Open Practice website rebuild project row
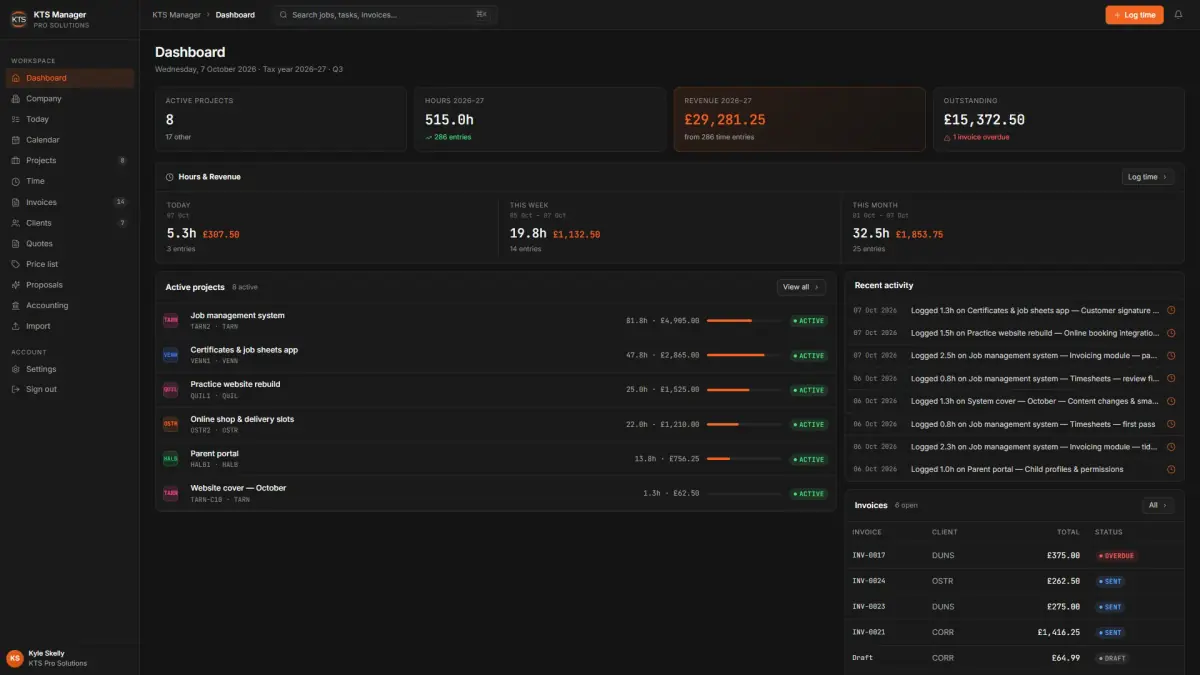Viewport: 1200px width, 675px height. 496,389
